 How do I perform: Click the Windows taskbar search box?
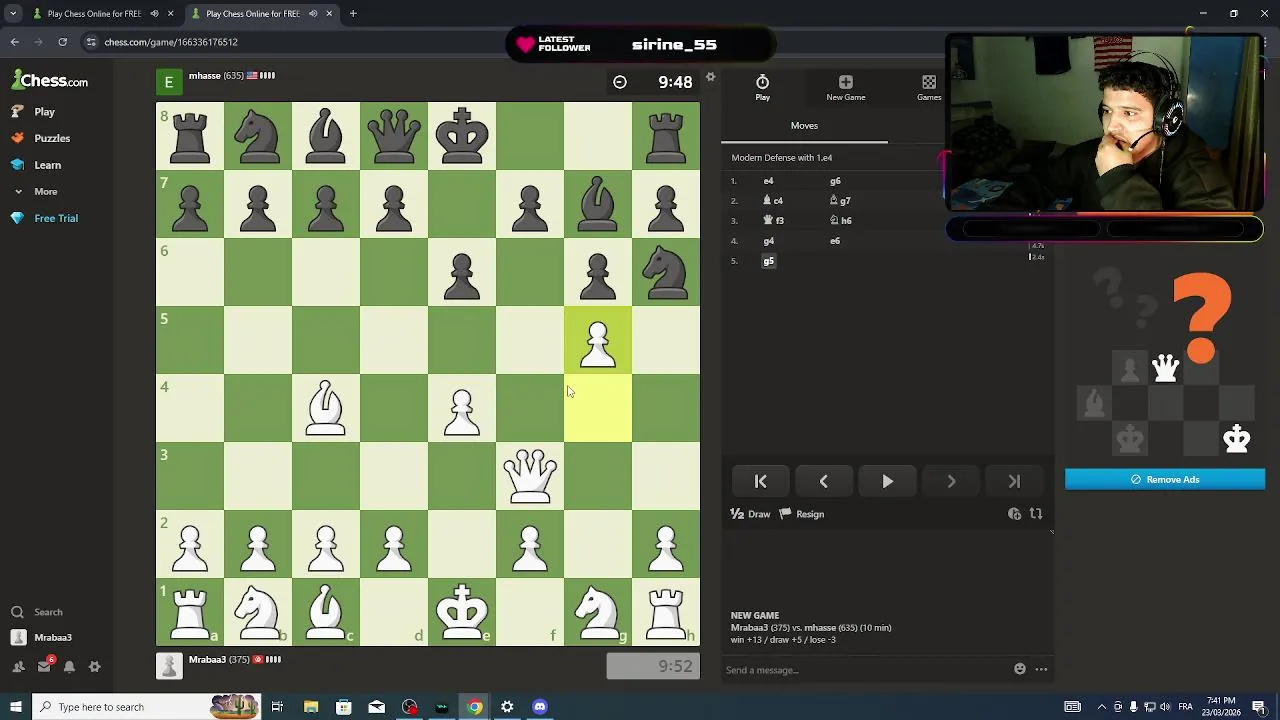point(146,707)
